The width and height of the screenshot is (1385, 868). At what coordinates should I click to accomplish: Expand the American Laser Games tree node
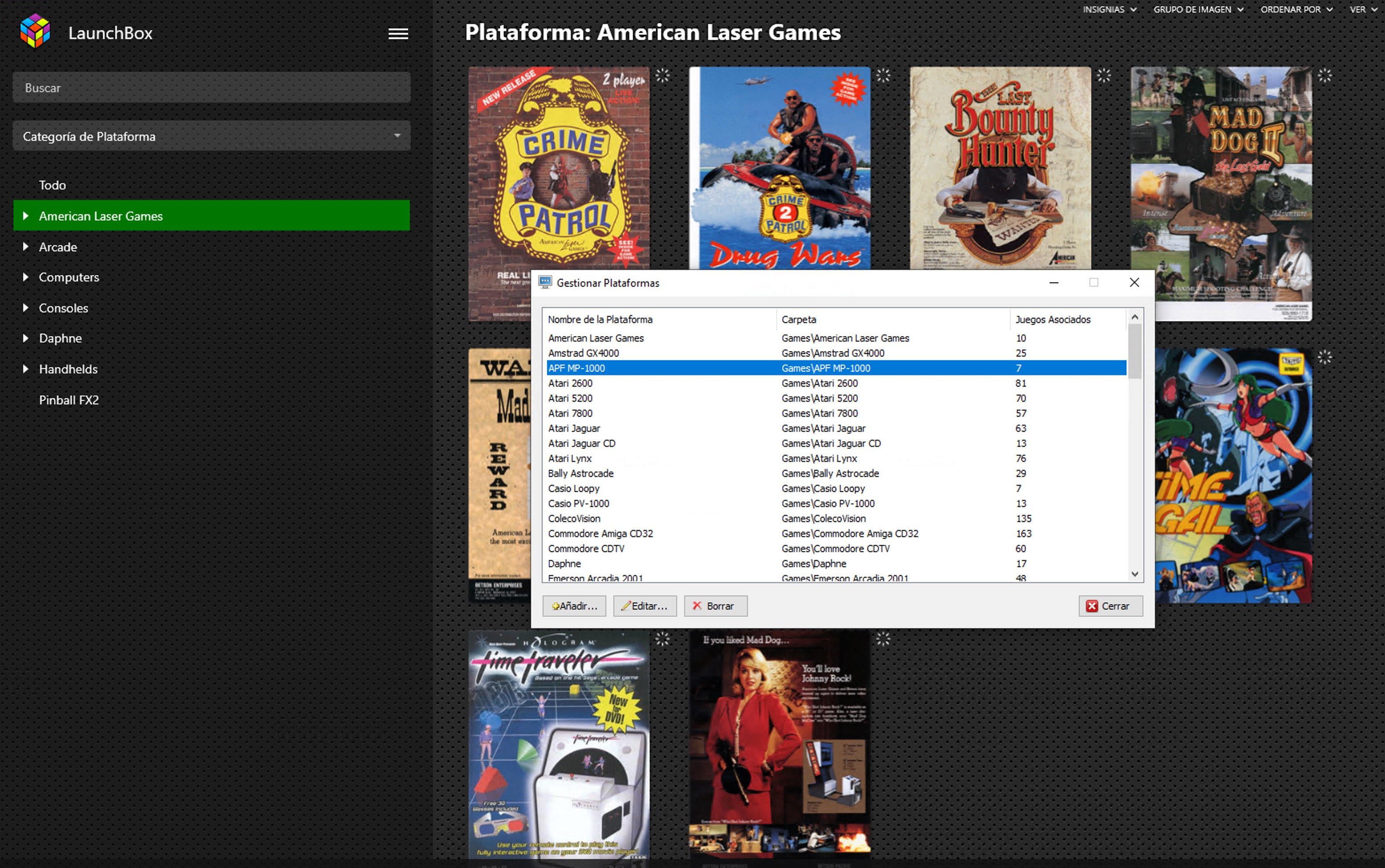[x=26, y=216]
